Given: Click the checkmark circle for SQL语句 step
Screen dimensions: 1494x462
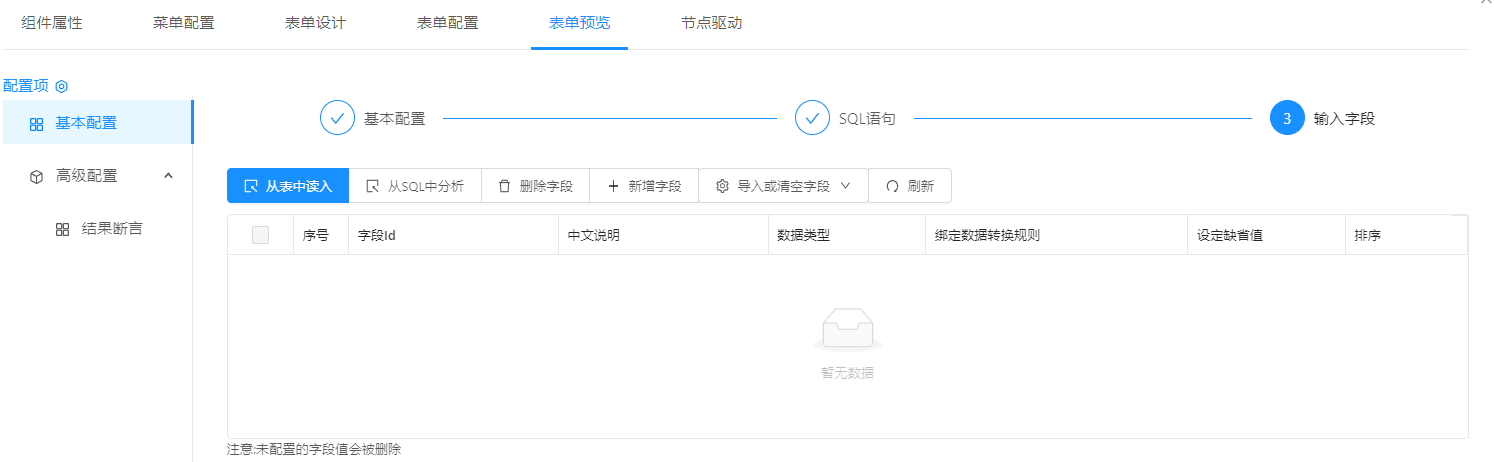Looking at the screenshot, I should click(812, 118).
